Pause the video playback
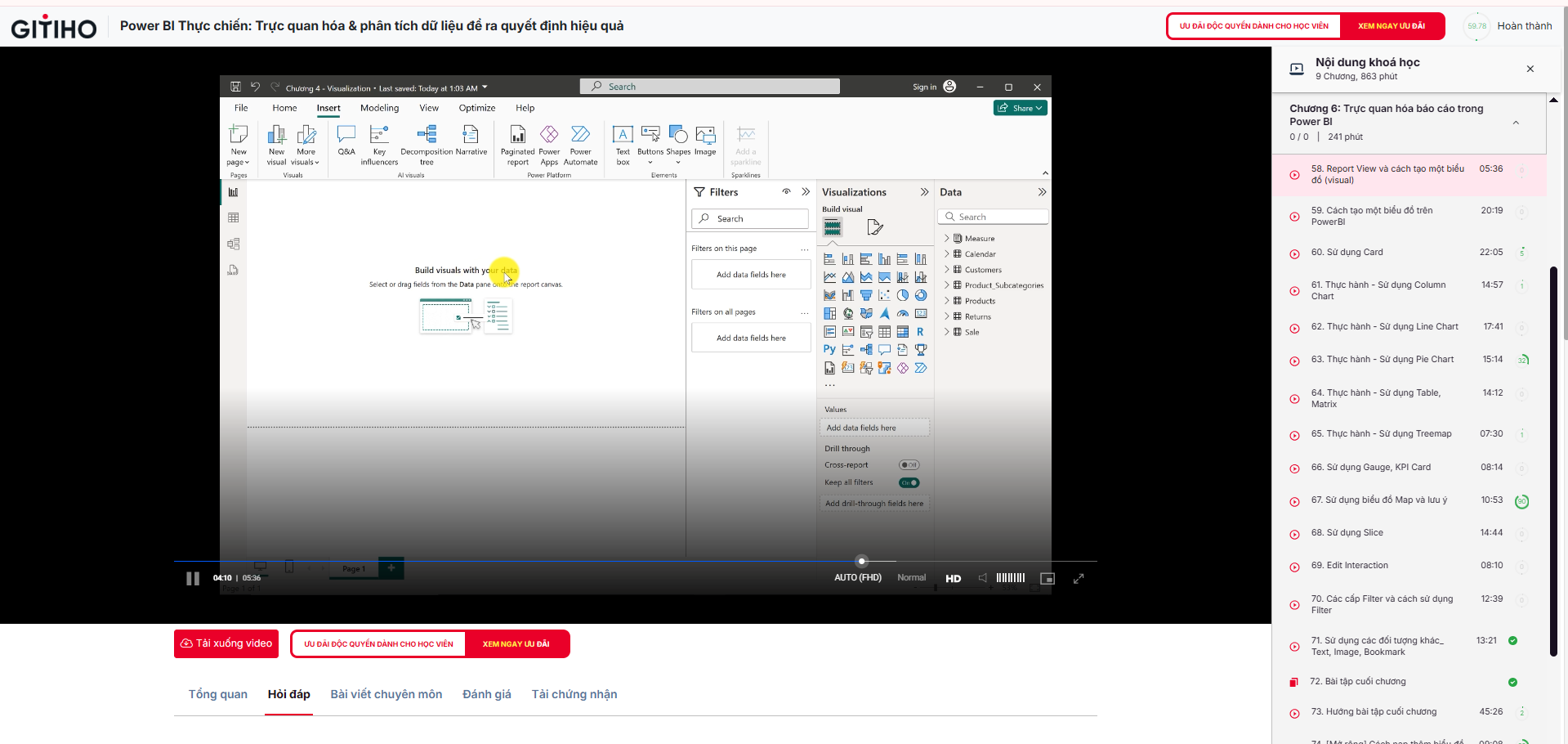 (x=193, y=578)
